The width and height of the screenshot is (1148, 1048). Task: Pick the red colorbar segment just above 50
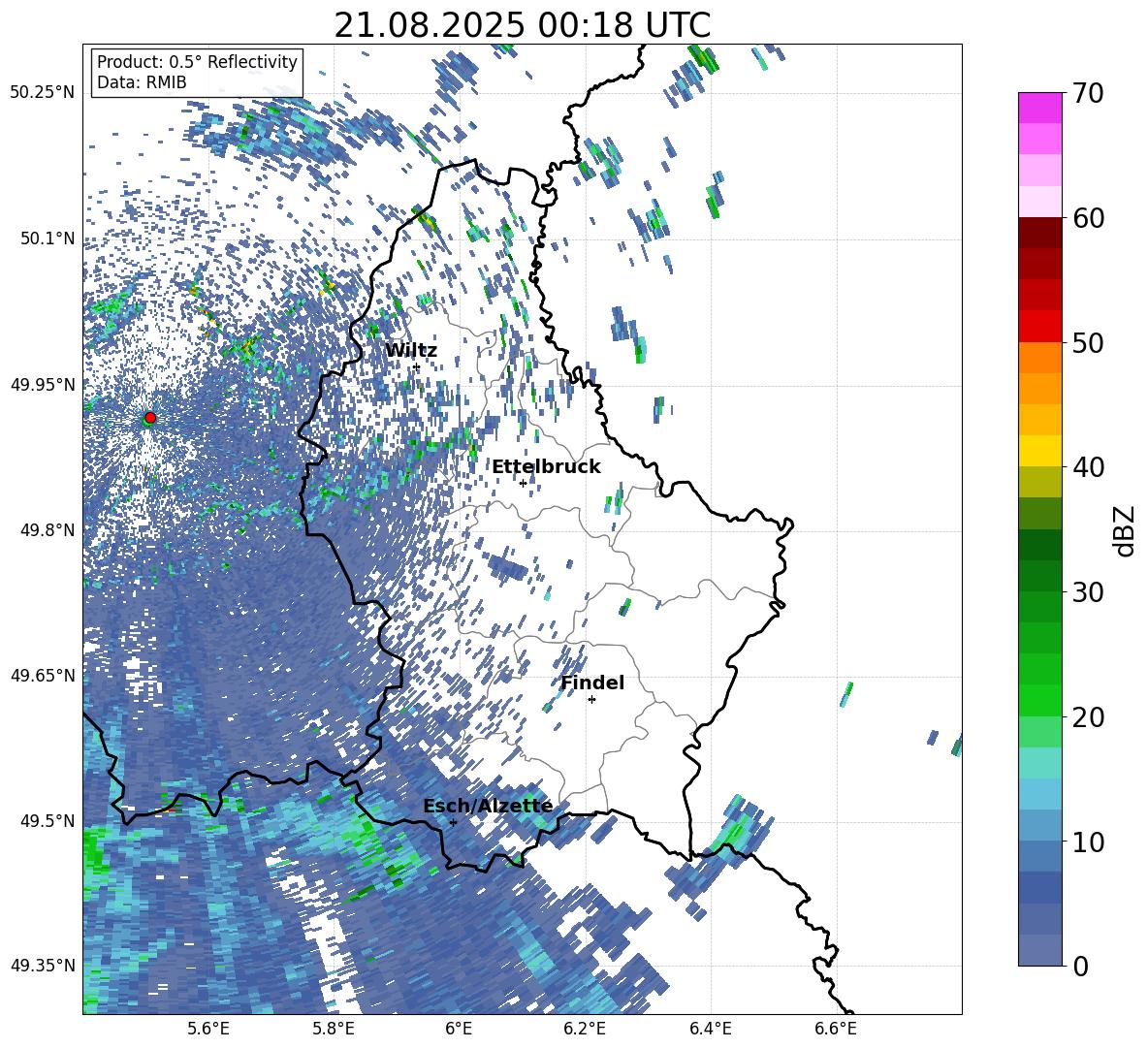(1039, 327)
